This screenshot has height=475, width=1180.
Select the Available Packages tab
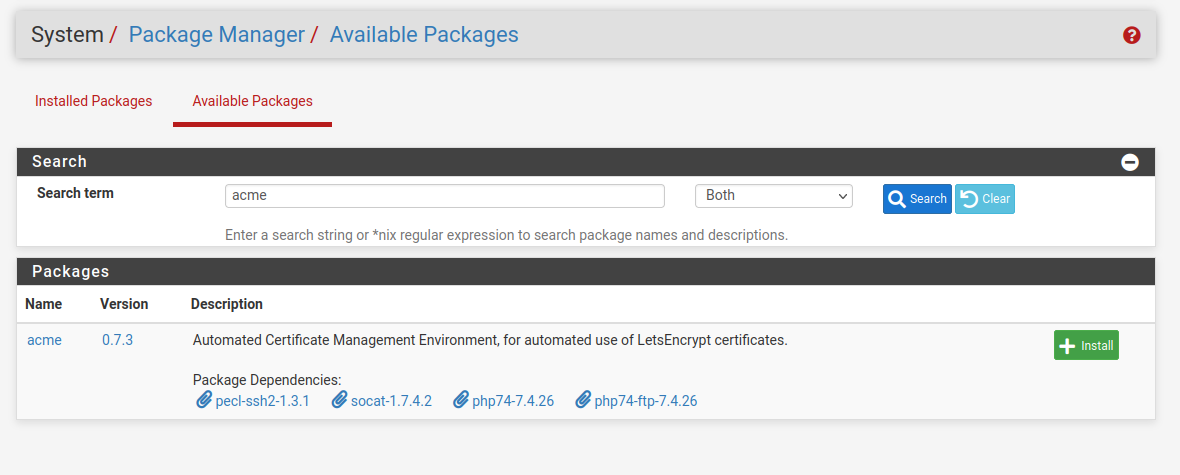(x=252, y=101)
